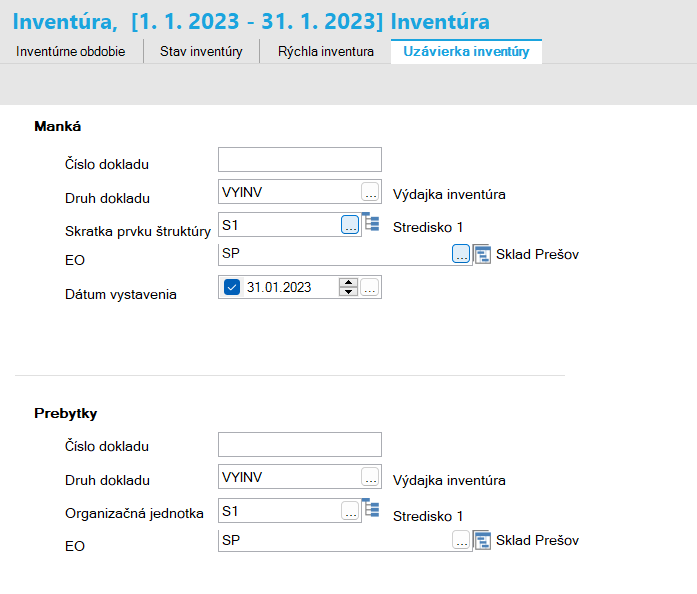Open EO tree icon in Prebytky section
The width and height of the screenshot is (697, 594).
pos(482,540)
